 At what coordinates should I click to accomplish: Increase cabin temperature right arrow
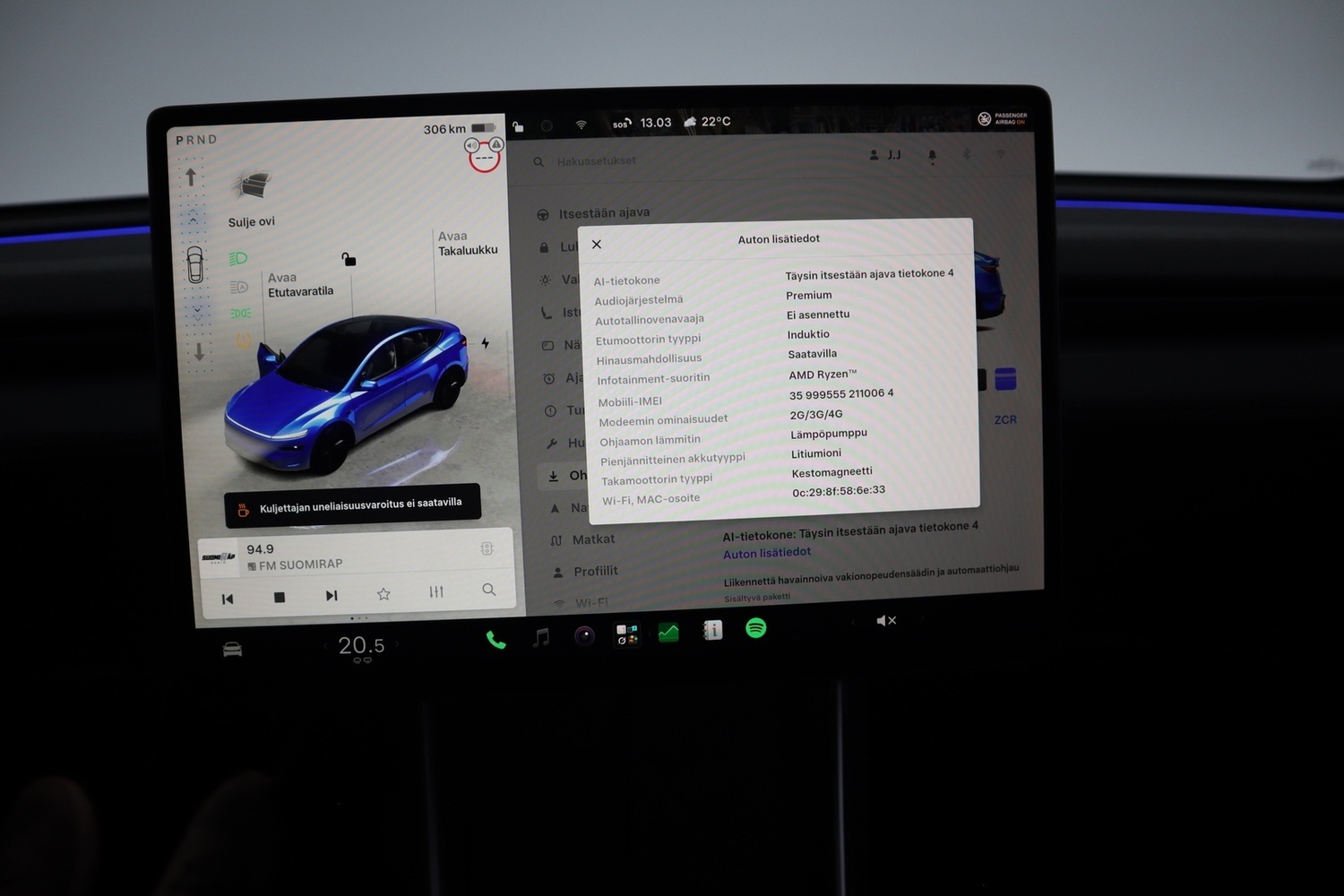[397, 643]
